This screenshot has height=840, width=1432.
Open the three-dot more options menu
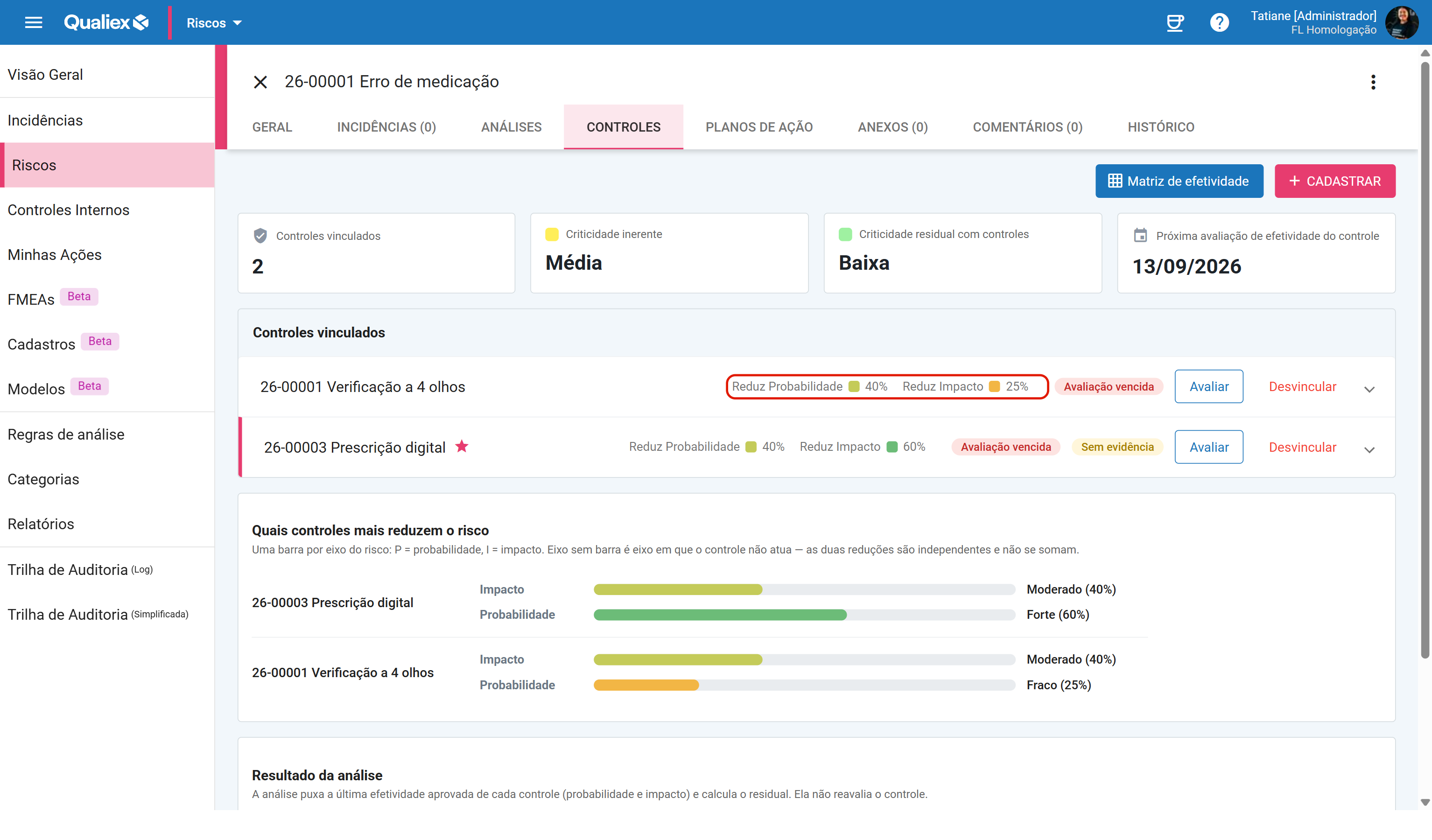tap(1373, 82)
